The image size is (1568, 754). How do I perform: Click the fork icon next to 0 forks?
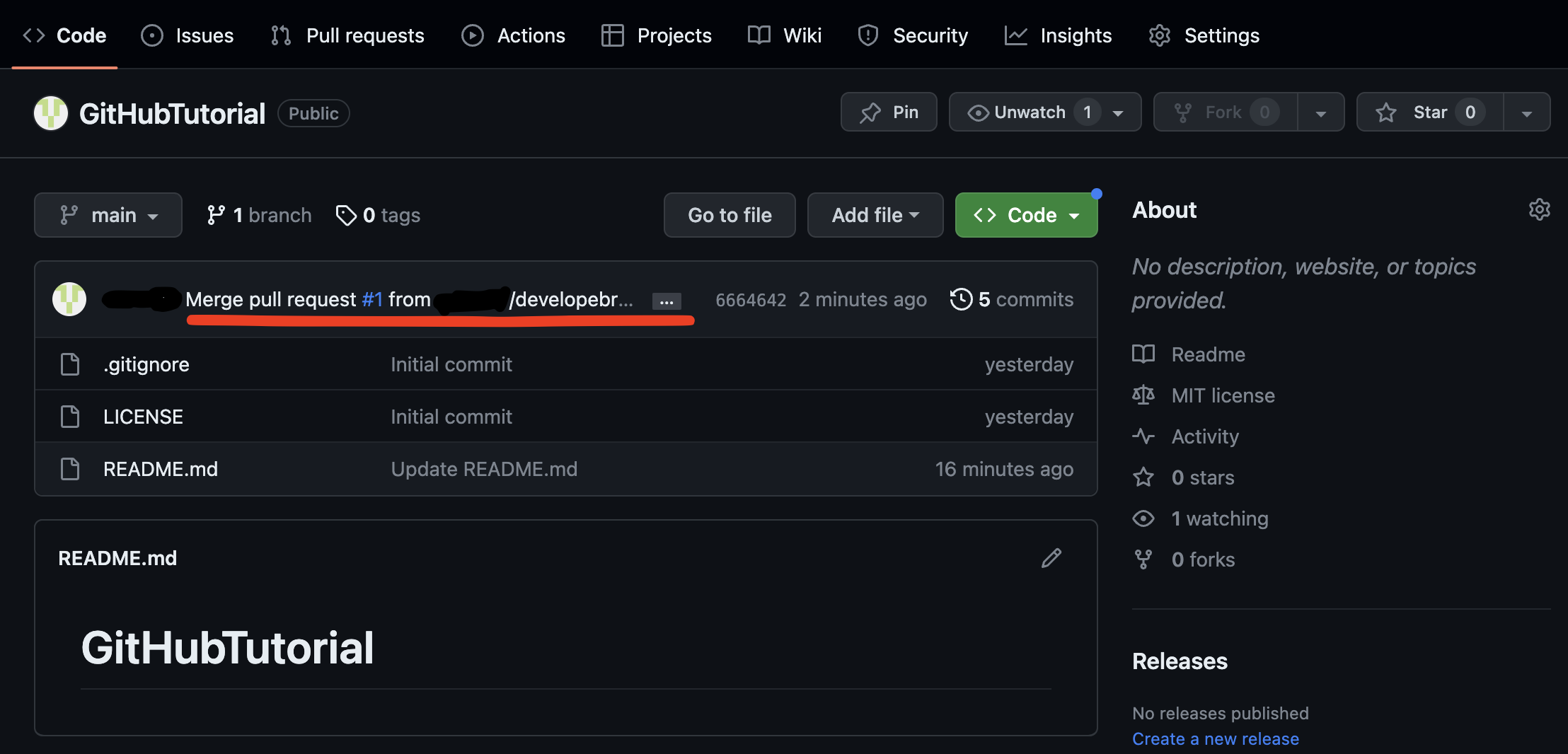[x=1143, y=559]
